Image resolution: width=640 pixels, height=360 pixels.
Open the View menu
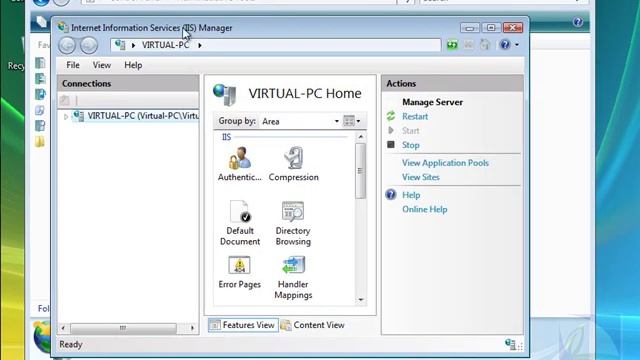[x=102, y=65]
